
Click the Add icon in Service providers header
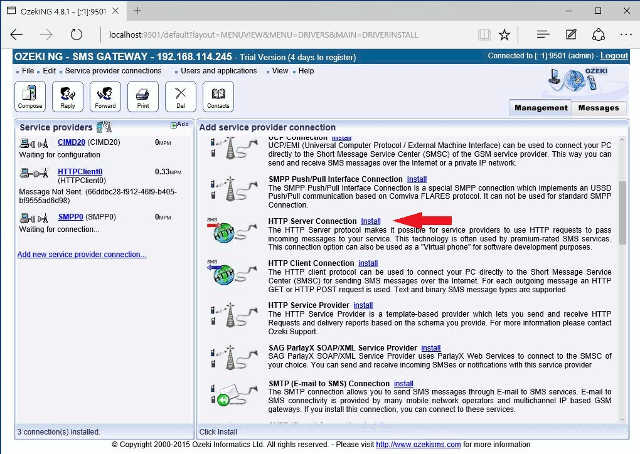(x=180, y=124)
